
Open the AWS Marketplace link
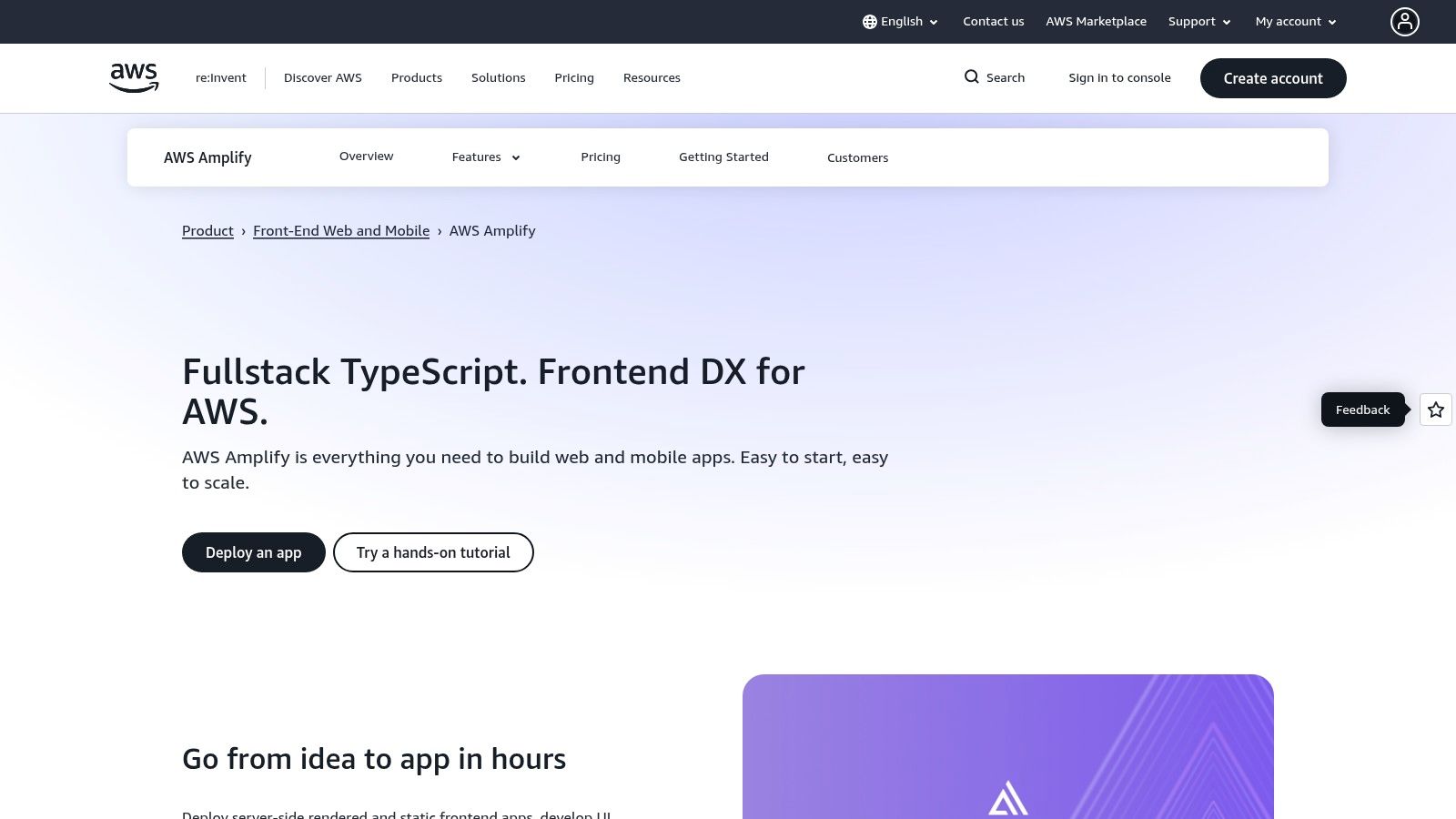pos(1097,22)
